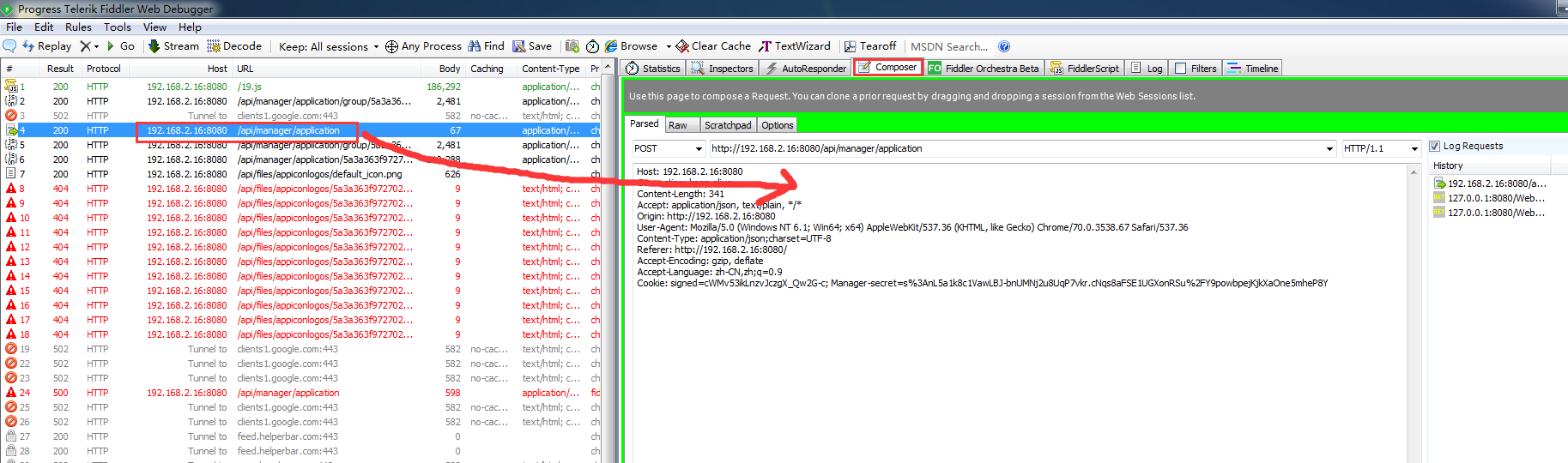Click the Save toolbar button
The height and width of the screenshot is (463, 1568).
point(532,46)
